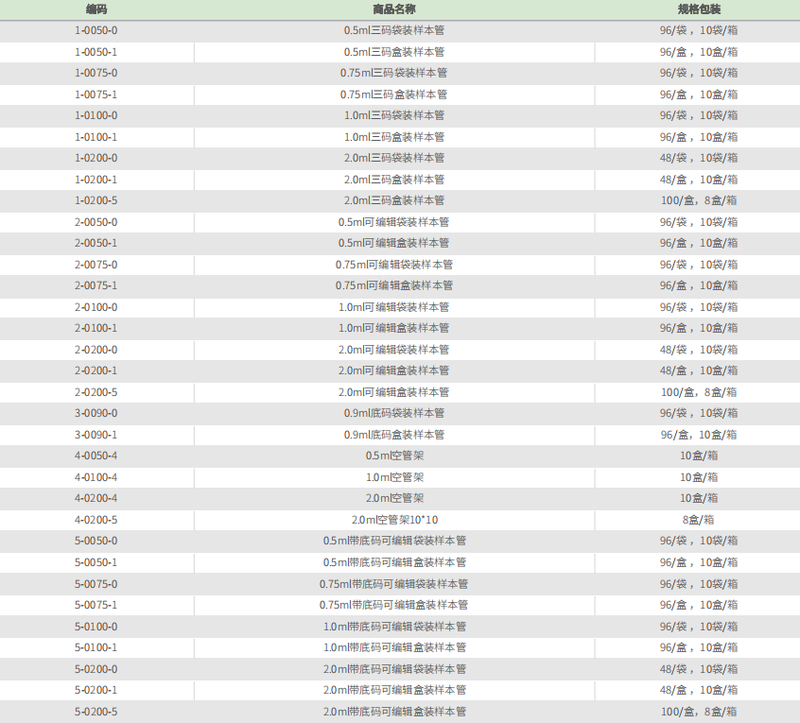800x723 pixels.
Task: Select product code 1-0200-5
Action: (x=96, y=200)
